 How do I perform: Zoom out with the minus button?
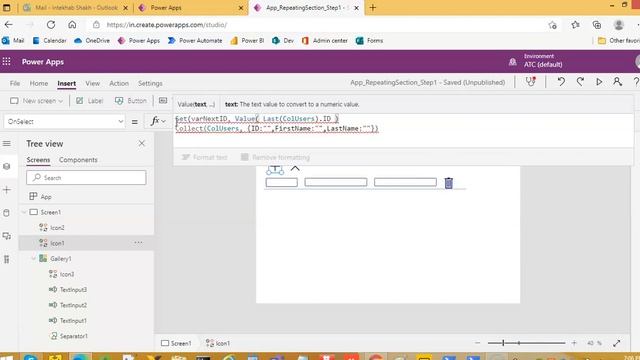coord(478,343)
